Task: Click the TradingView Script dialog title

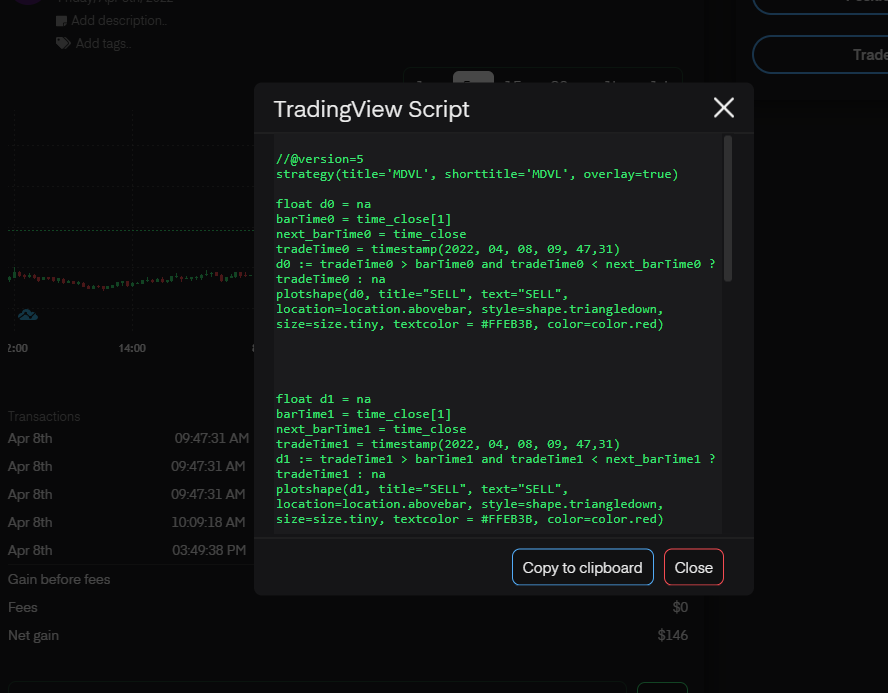Action: (372, 109)
